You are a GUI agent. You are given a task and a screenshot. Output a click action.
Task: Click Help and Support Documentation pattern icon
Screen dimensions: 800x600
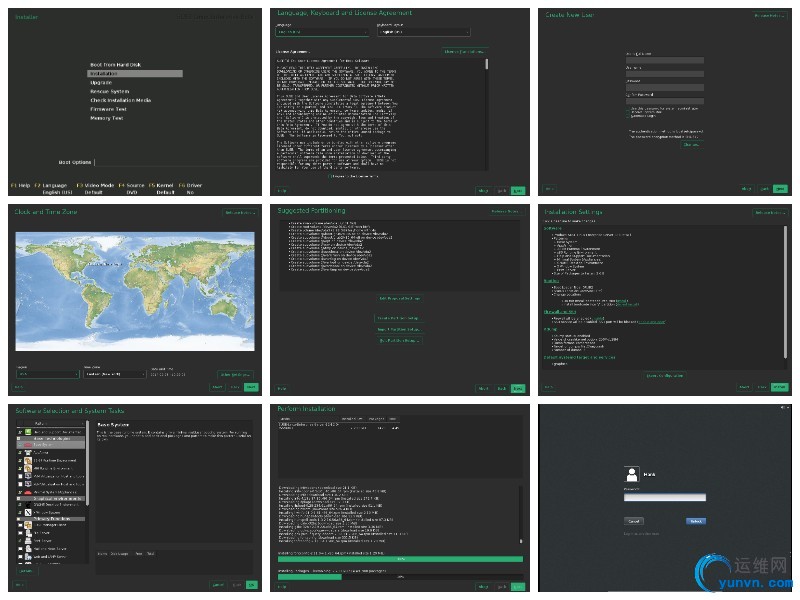[x=28, y=432]
